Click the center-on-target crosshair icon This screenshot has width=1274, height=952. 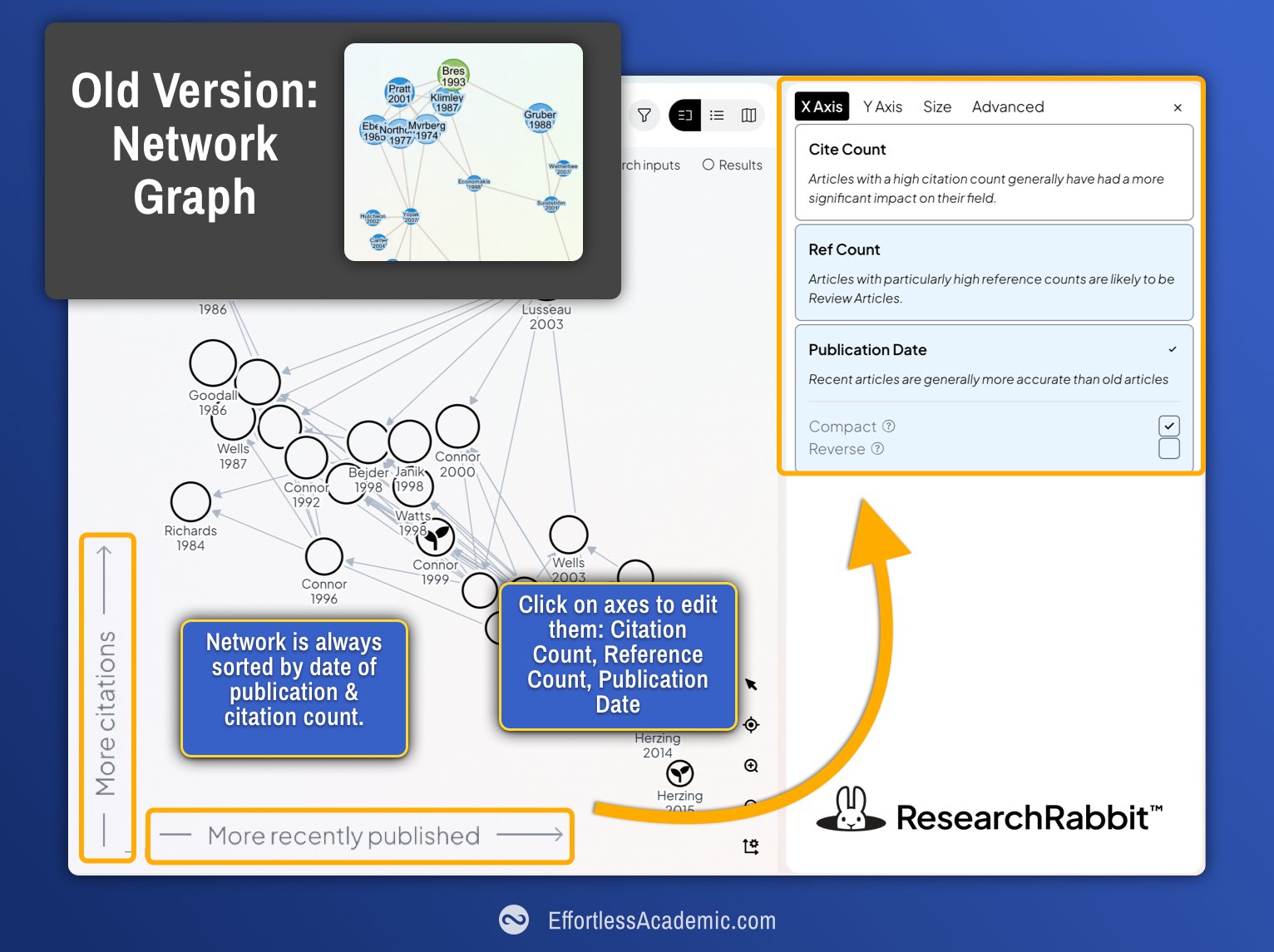pyautogui.click(x=751, y=725)
